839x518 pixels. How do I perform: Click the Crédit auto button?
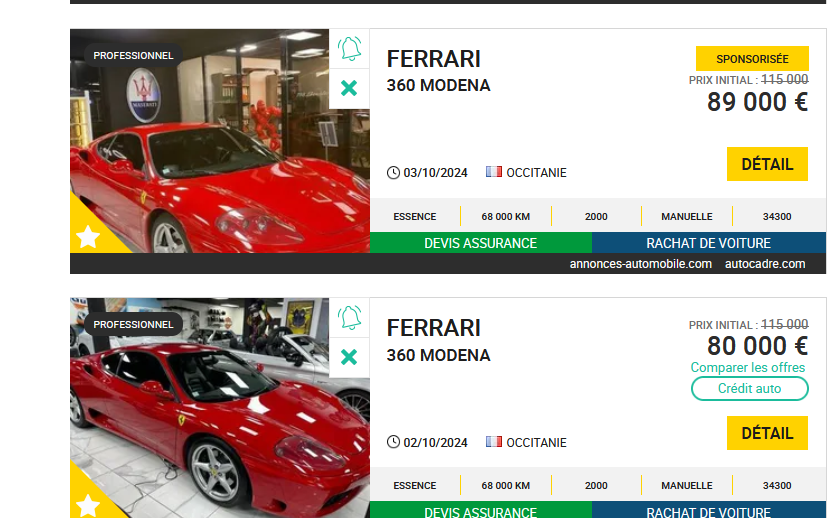[x=749, y=388]
